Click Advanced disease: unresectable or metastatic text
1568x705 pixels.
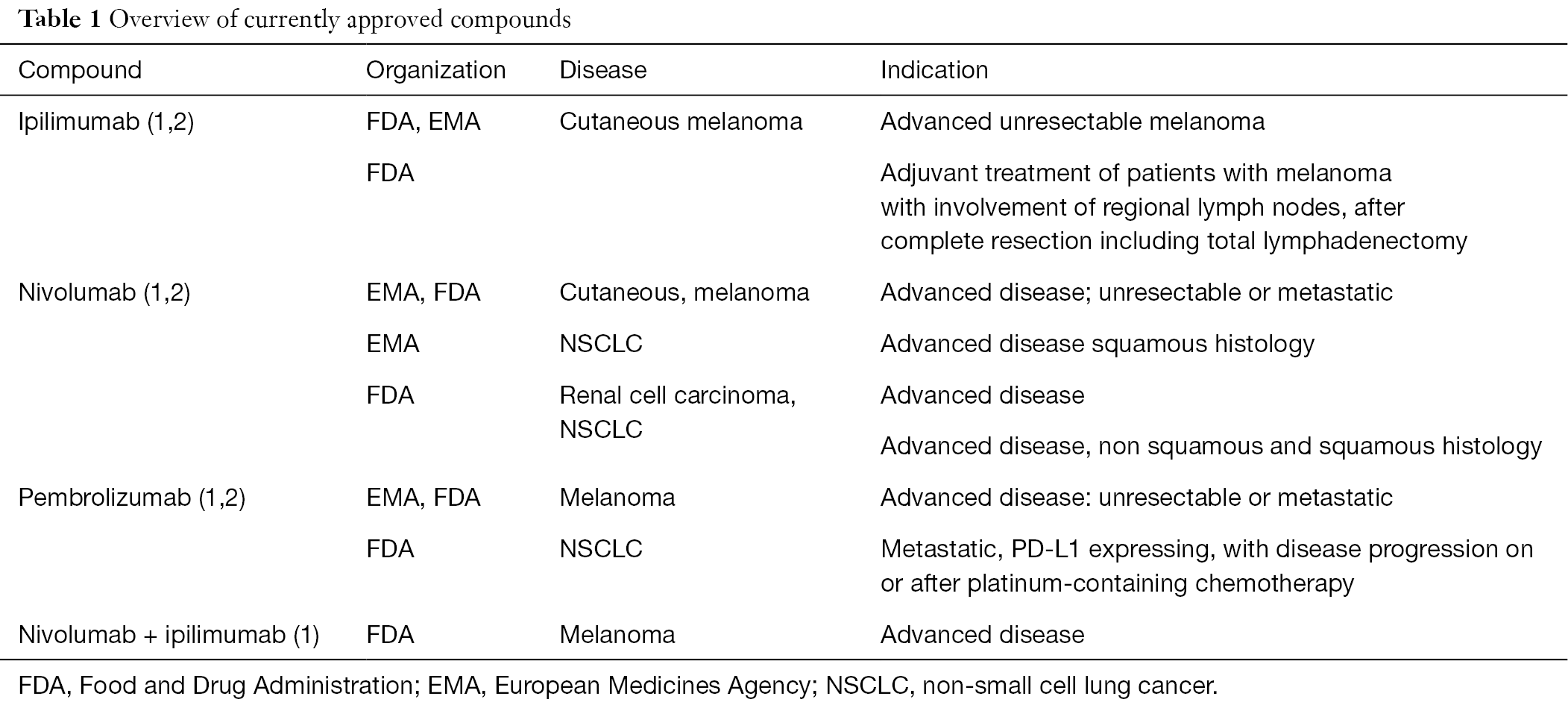(x=1136, y=498)
